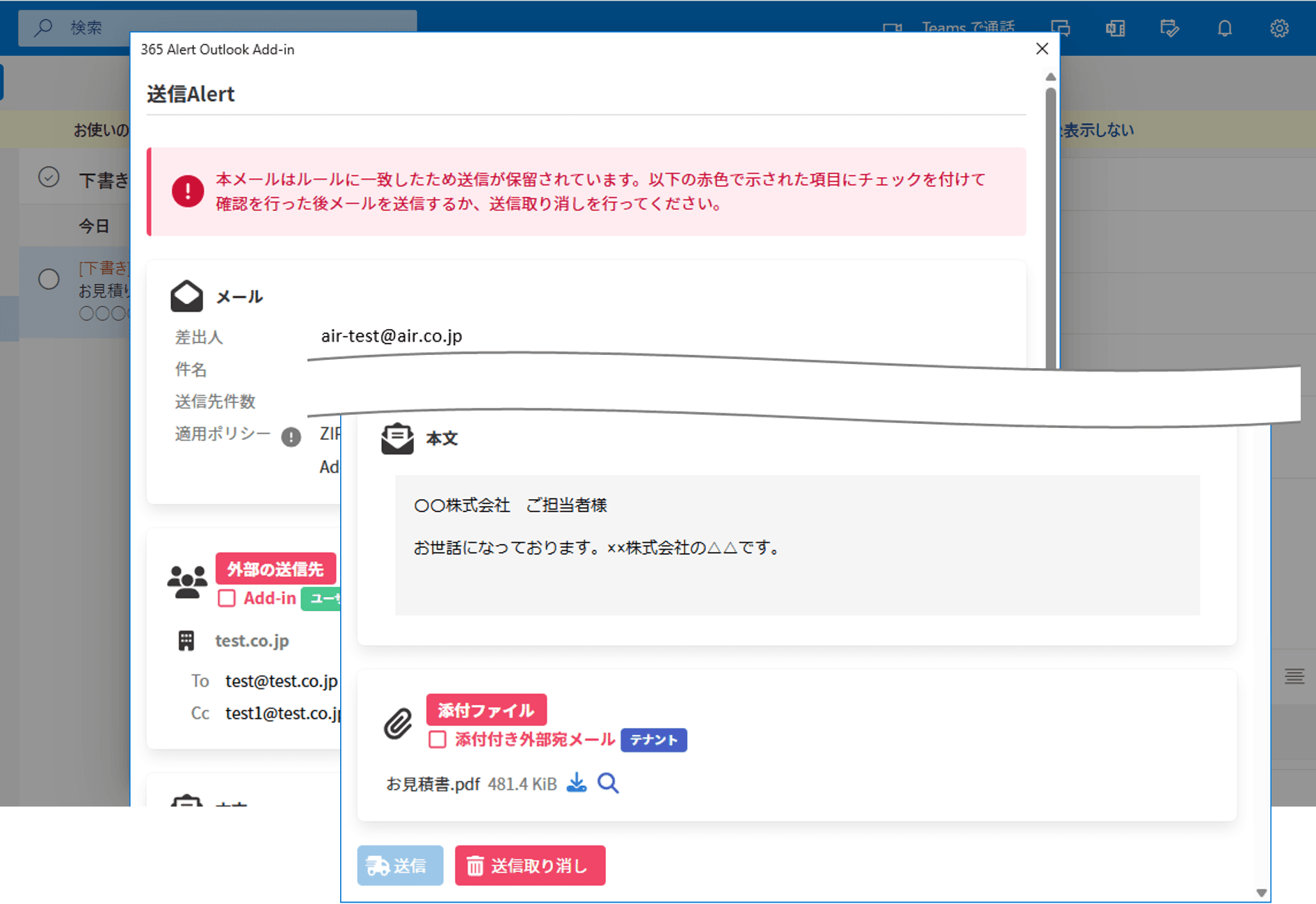Click the list lines icon at right edge
The image size is (1316, 904).
1294,676
